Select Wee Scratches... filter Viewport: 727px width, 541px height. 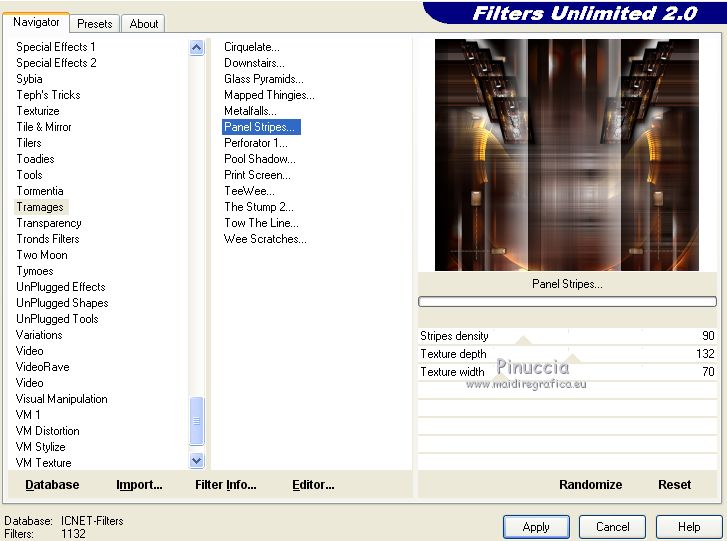265,239
